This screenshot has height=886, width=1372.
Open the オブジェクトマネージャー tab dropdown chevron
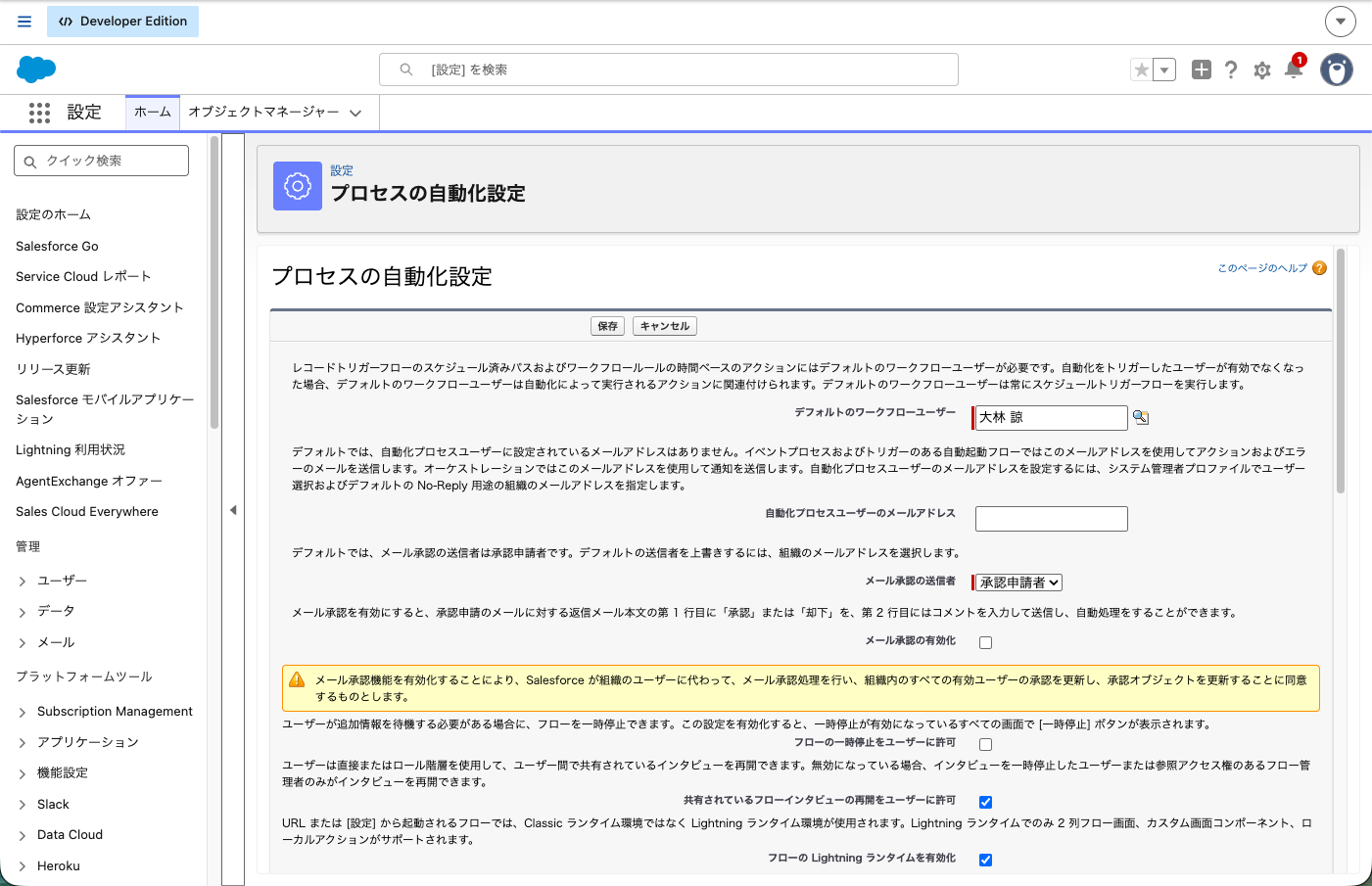click(x=355, y=114)
